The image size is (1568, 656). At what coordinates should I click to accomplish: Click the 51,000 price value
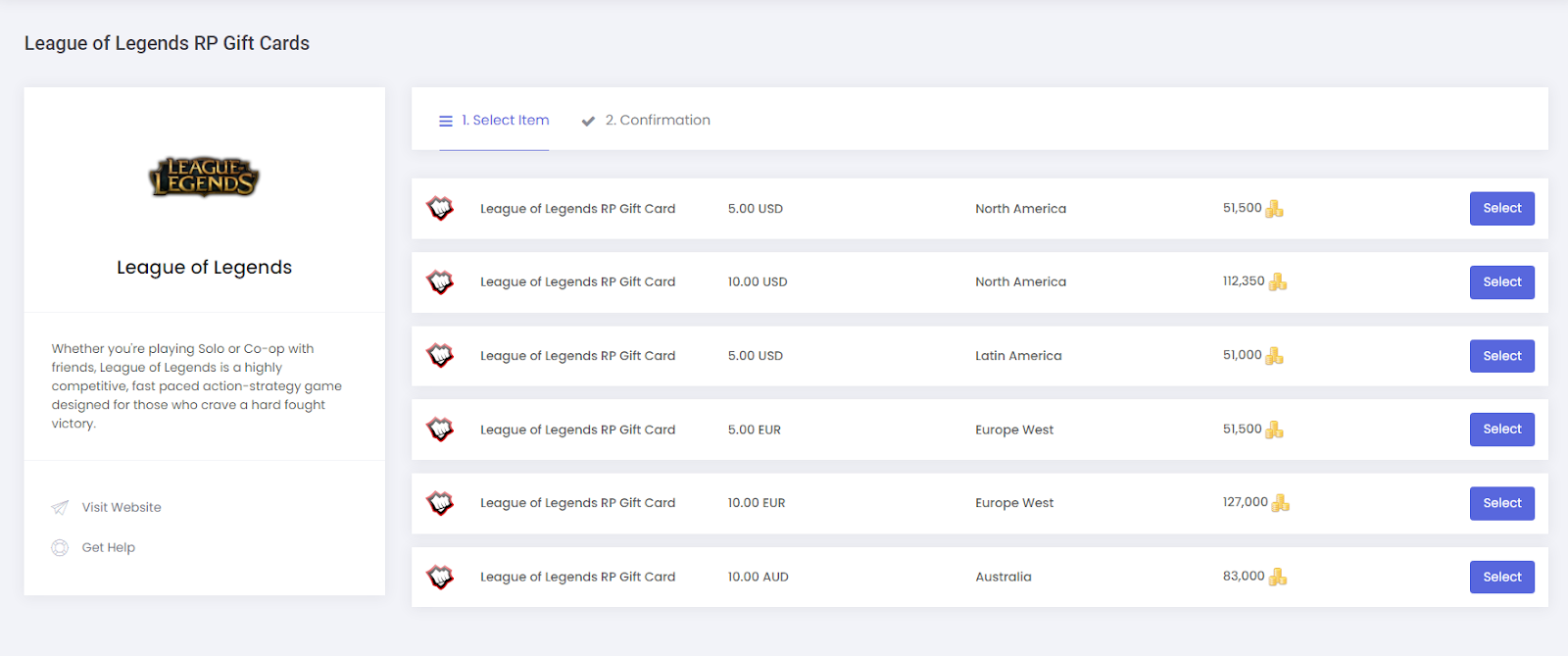1243,355
